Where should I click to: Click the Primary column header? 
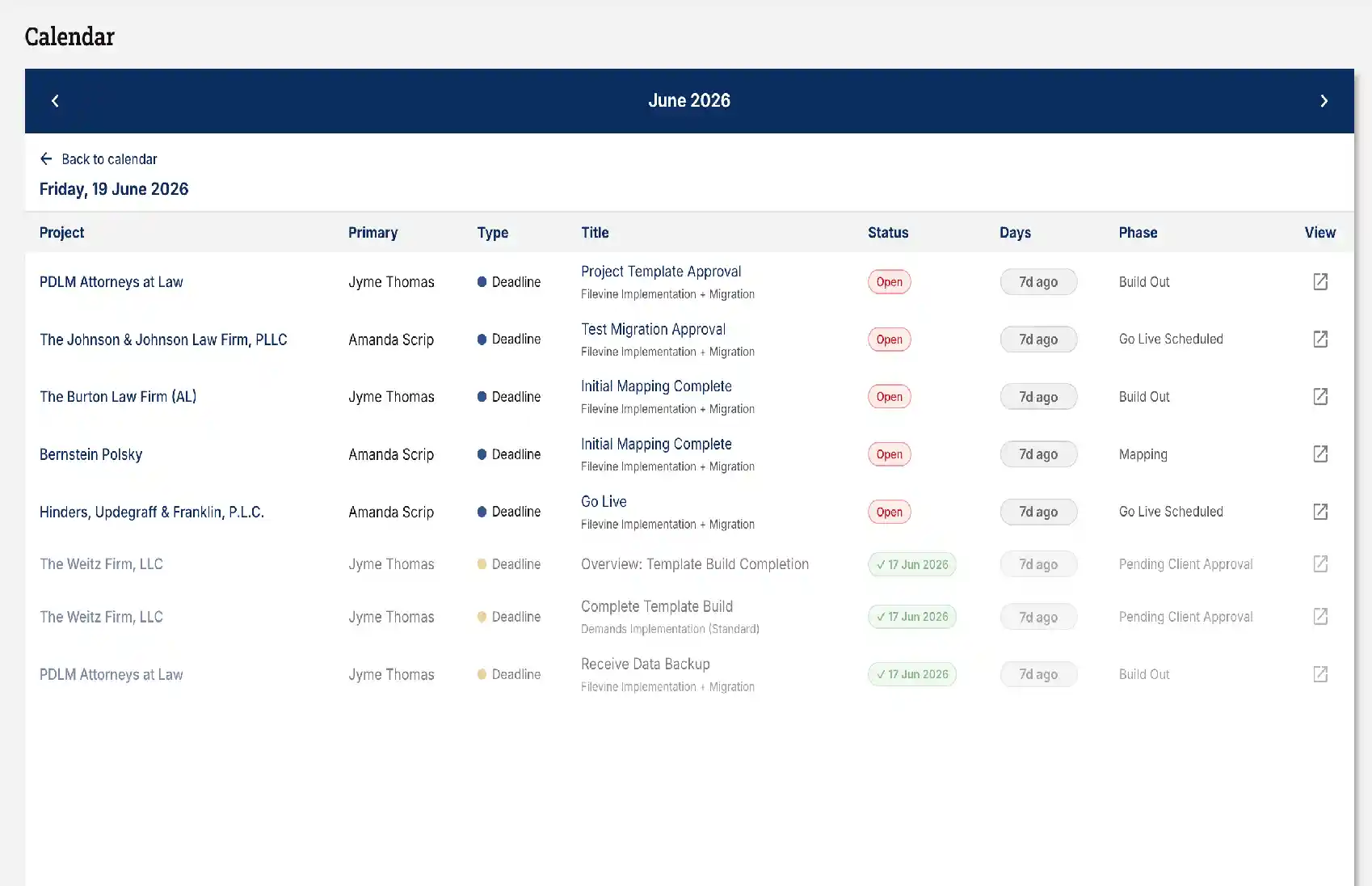pyautogui.click(x=372, y=233)
